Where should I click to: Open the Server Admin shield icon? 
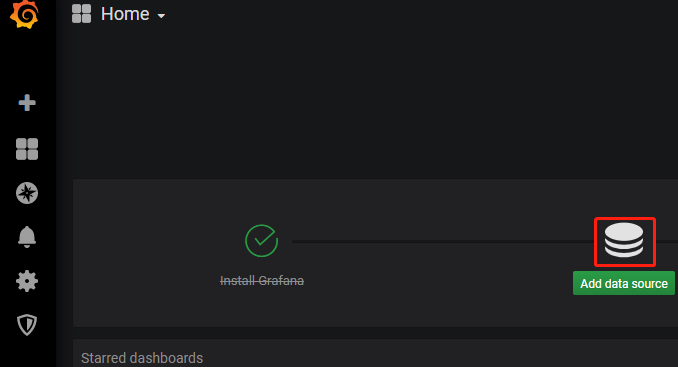[x=27, y=325]
